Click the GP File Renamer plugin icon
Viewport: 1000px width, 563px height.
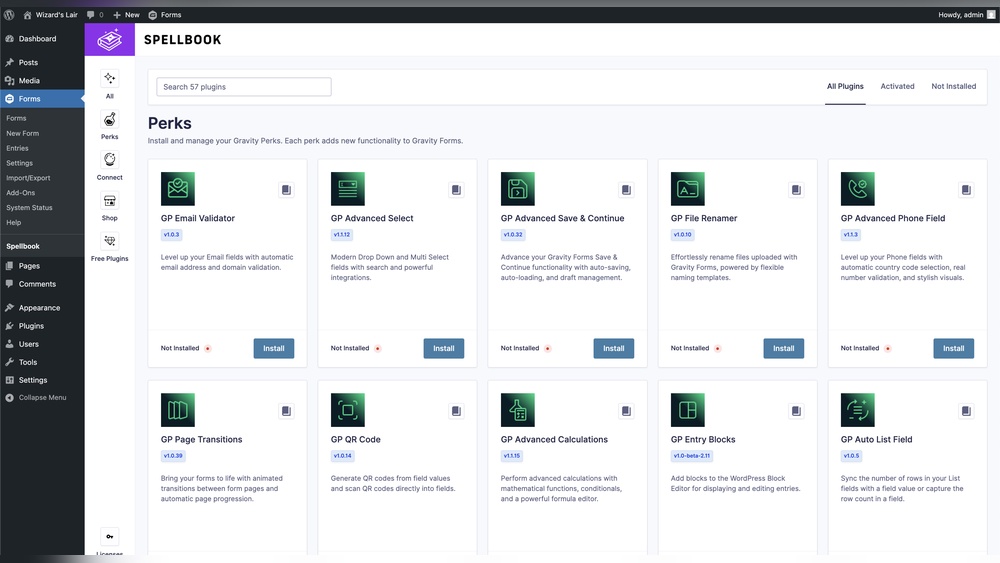(x=688, y=189)
